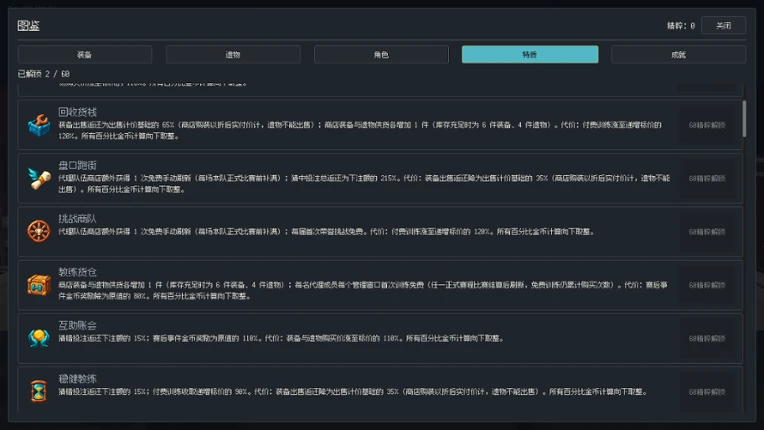
Task: Click the 盘口跑街 description text
Action: tap(364, 184)
